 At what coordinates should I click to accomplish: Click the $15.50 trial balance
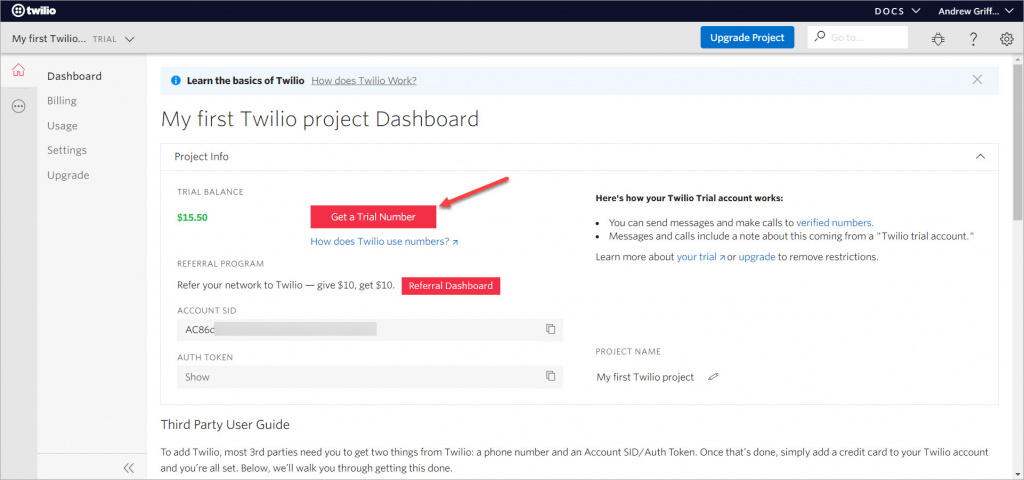coord(192,217)
